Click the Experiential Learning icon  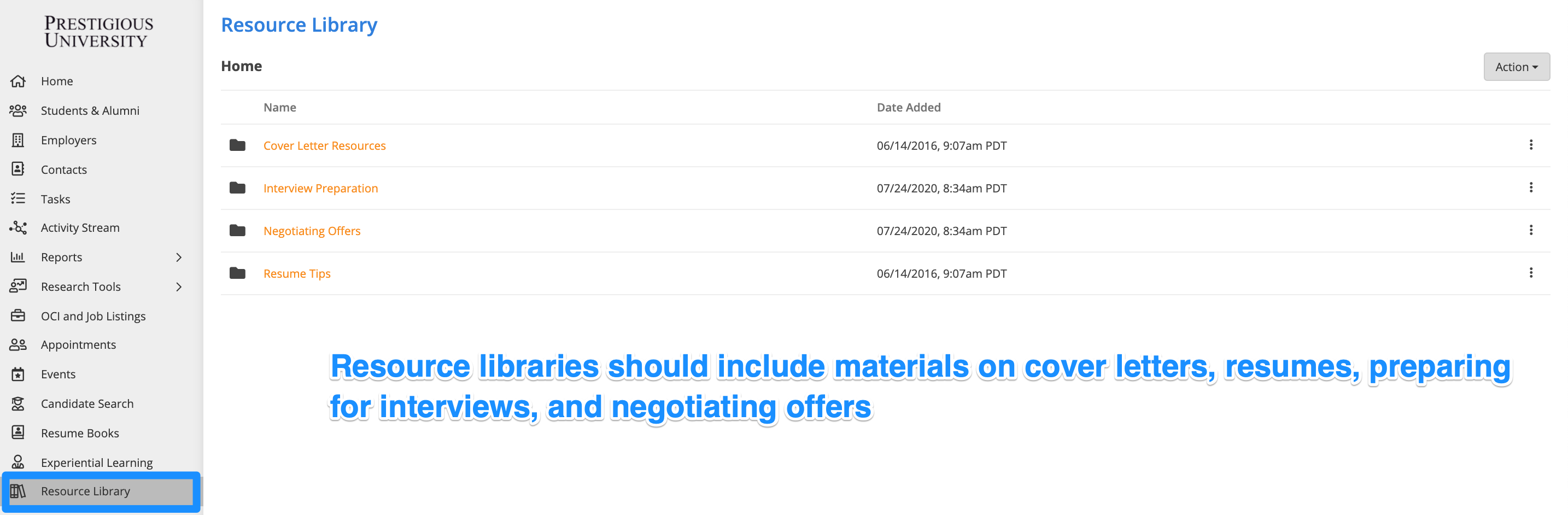pyautogui.click(x=18, y=462)
